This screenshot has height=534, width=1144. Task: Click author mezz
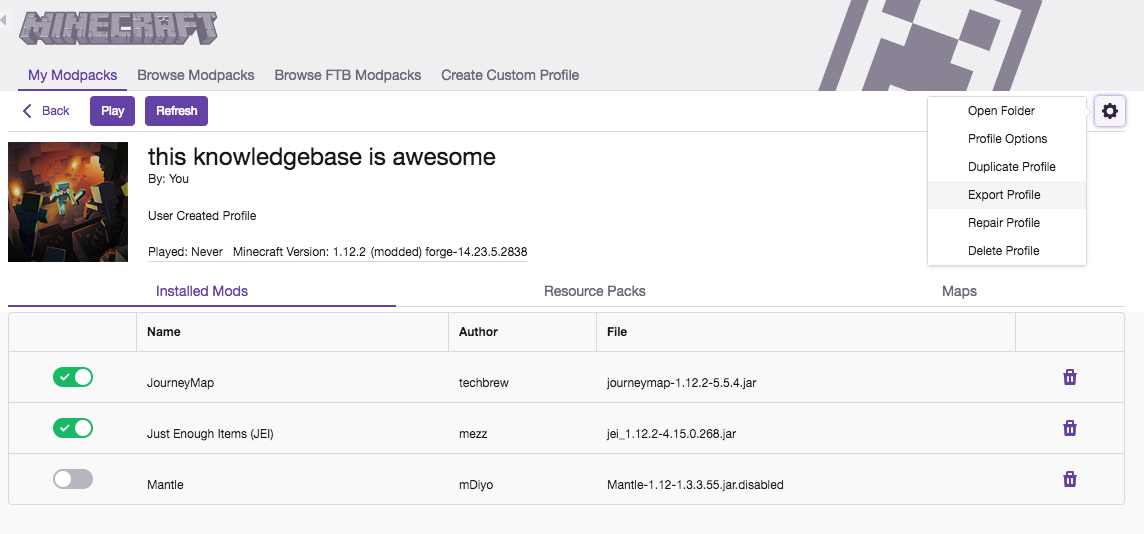[473, 433]
